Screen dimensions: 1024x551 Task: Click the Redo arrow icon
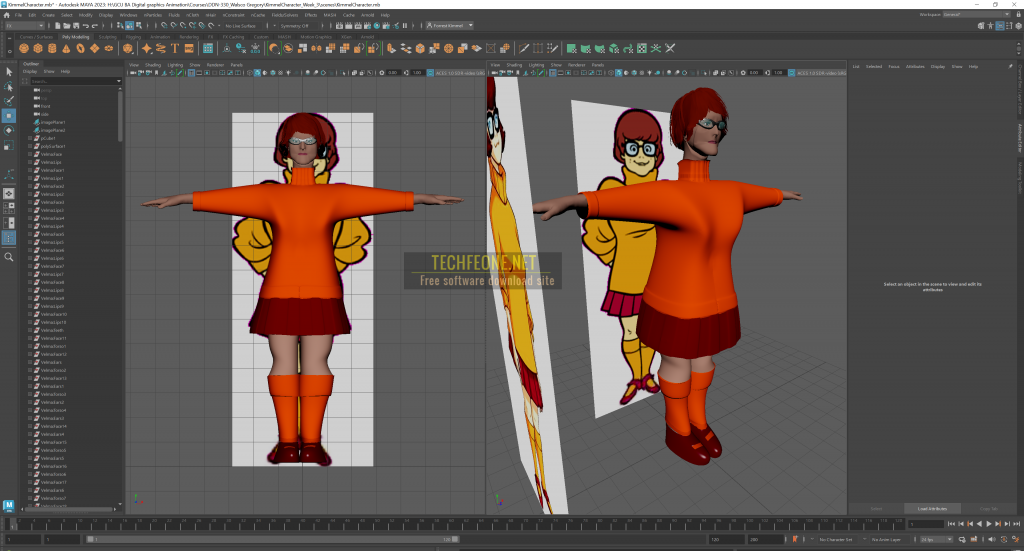tap(95, 26)
